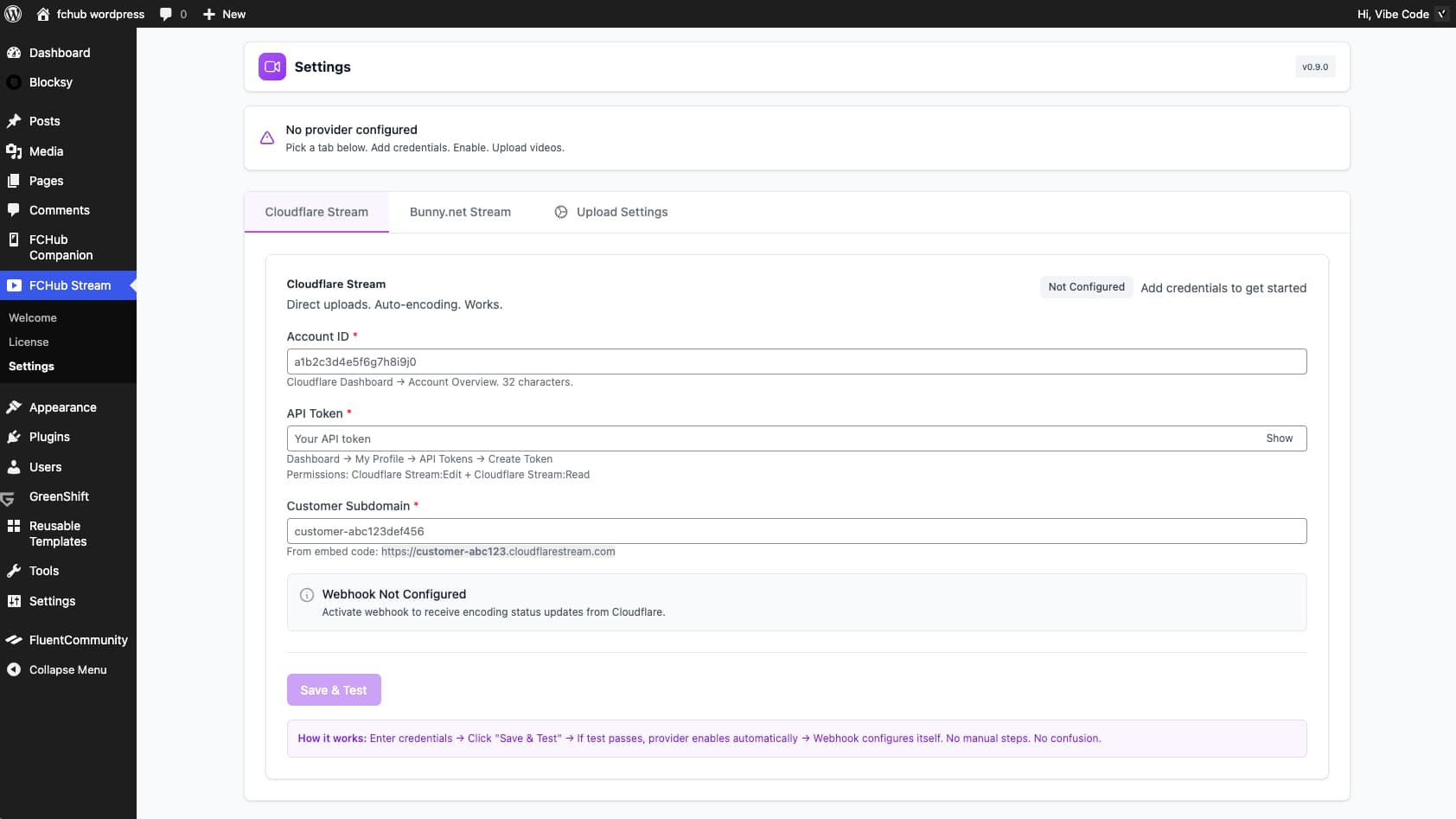Open Users via the people icon

point(14,467)
